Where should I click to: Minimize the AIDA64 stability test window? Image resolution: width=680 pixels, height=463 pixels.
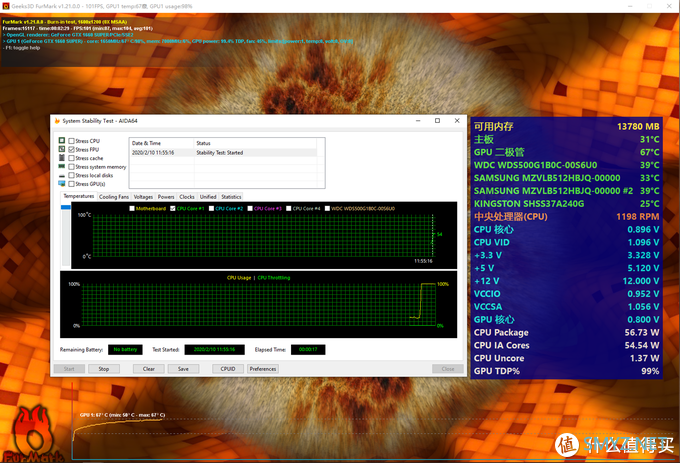point(418,121)
